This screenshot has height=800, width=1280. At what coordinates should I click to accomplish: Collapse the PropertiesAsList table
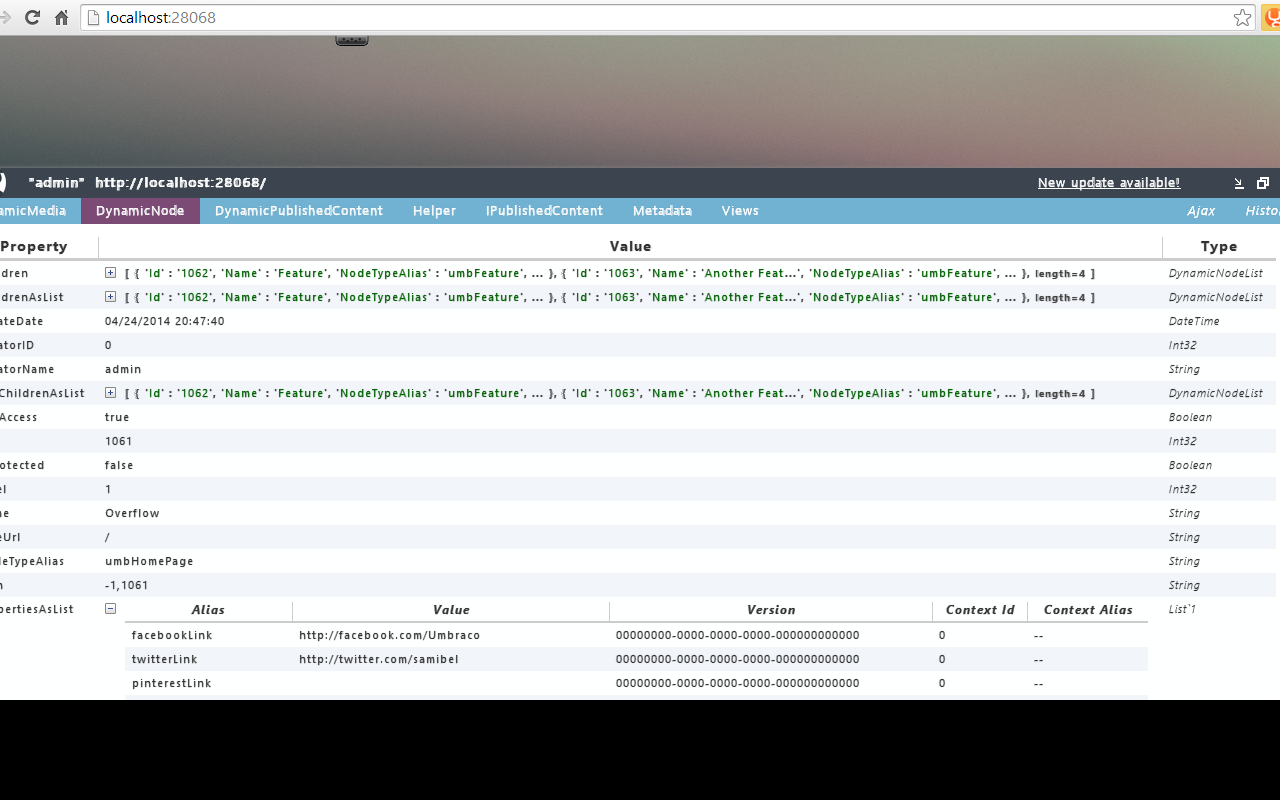click(110, 608)
